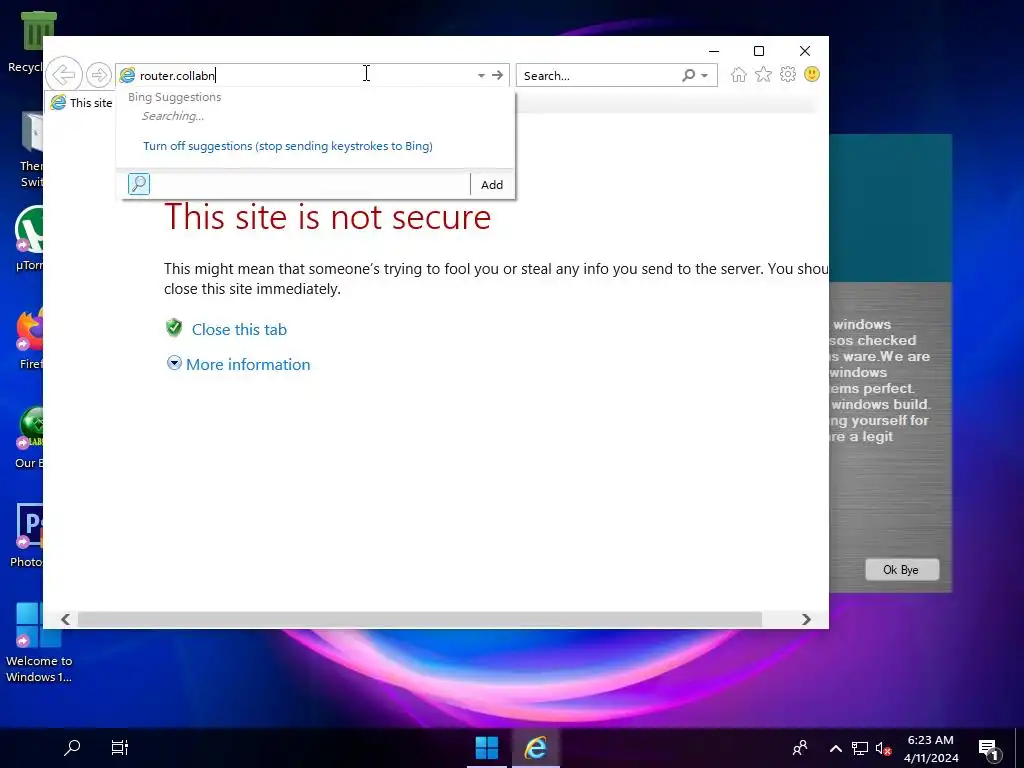Click 'Bing Suggestions' label in dropdown
Screen dimensions: 1024x768
pos(174,97)
